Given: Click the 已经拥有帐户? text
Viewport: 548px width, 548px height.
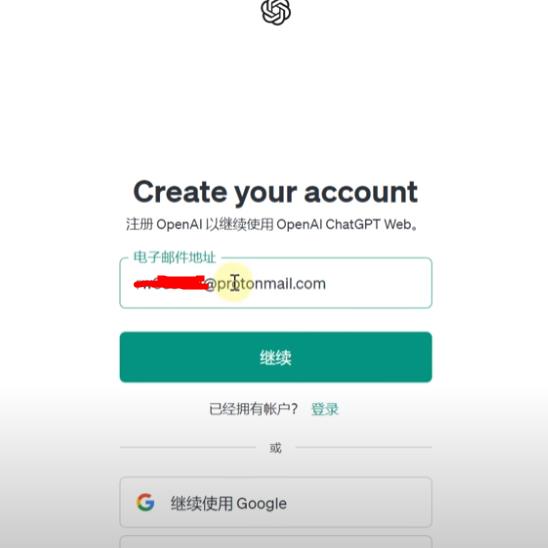Looking at the screenshot, I should point(253,409).
